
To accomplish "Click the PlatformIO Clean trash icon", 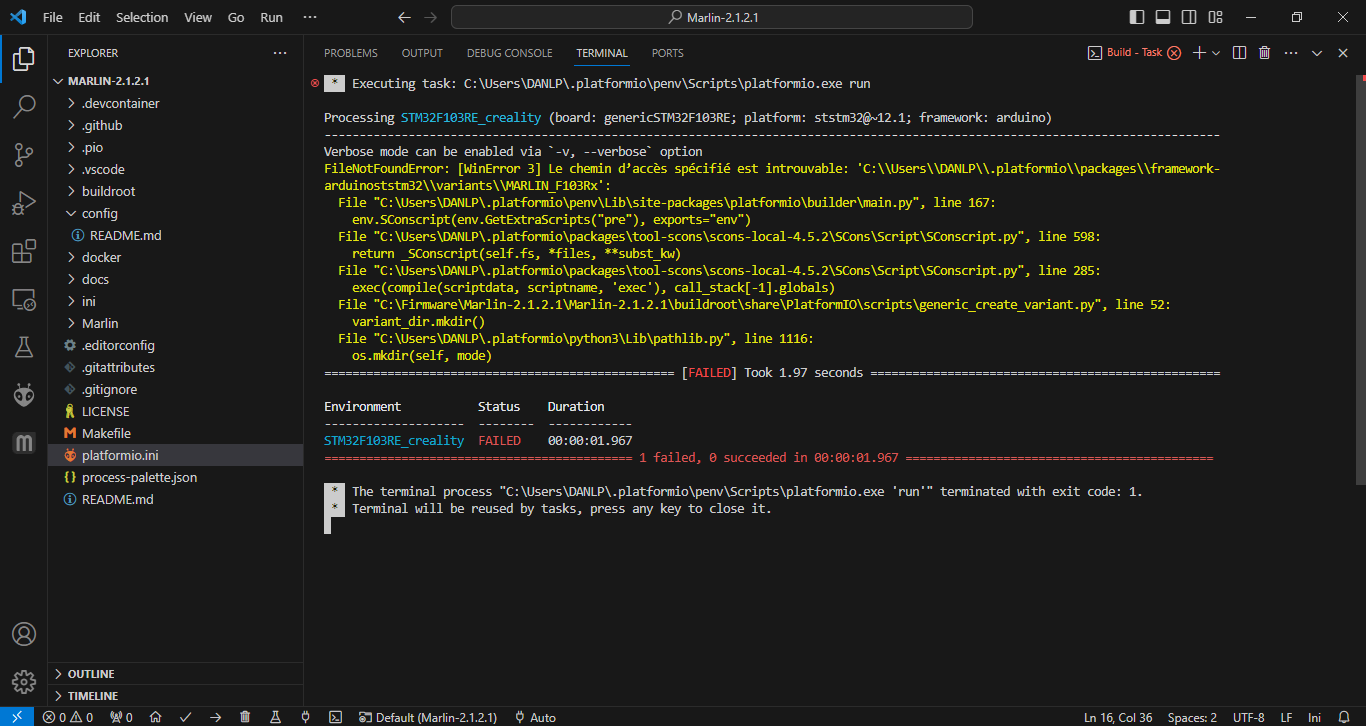I will 245,717.
